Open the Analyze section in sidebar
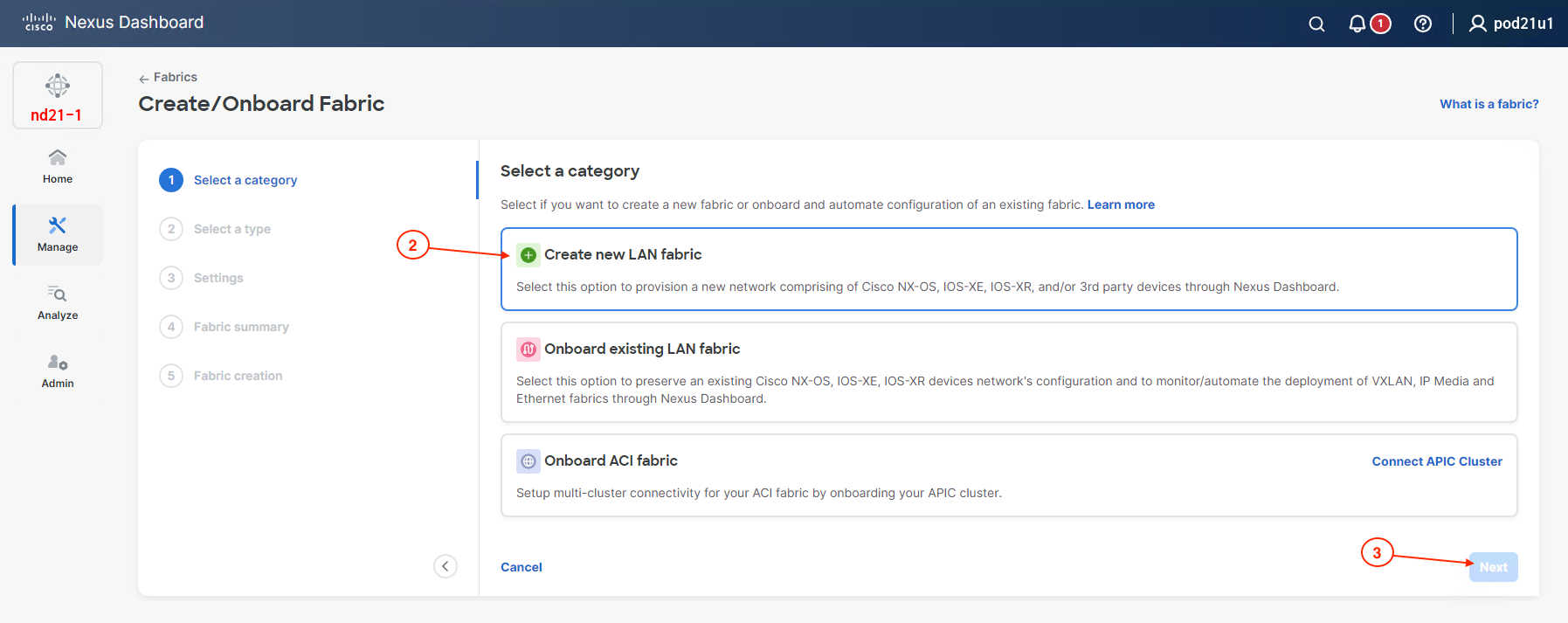Viewport: 1568px width, 623px height. (x=58, y=302)
